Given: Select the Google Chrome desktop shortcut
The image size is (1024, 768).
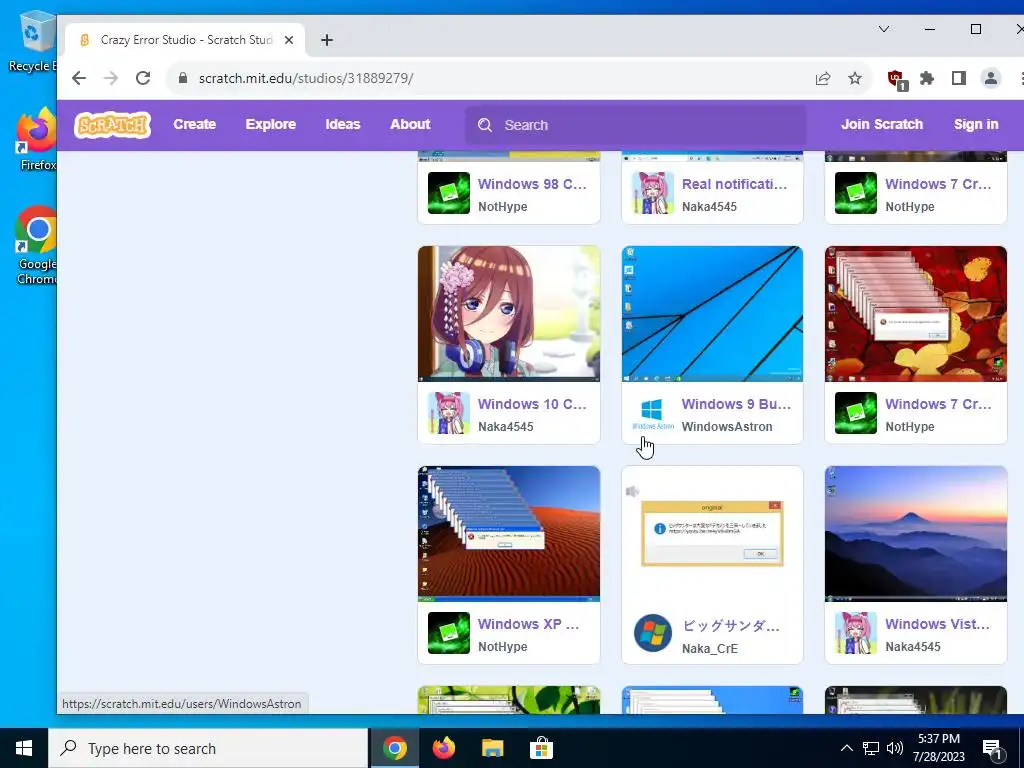Looking at the screenshot, I should coord(37,246).
